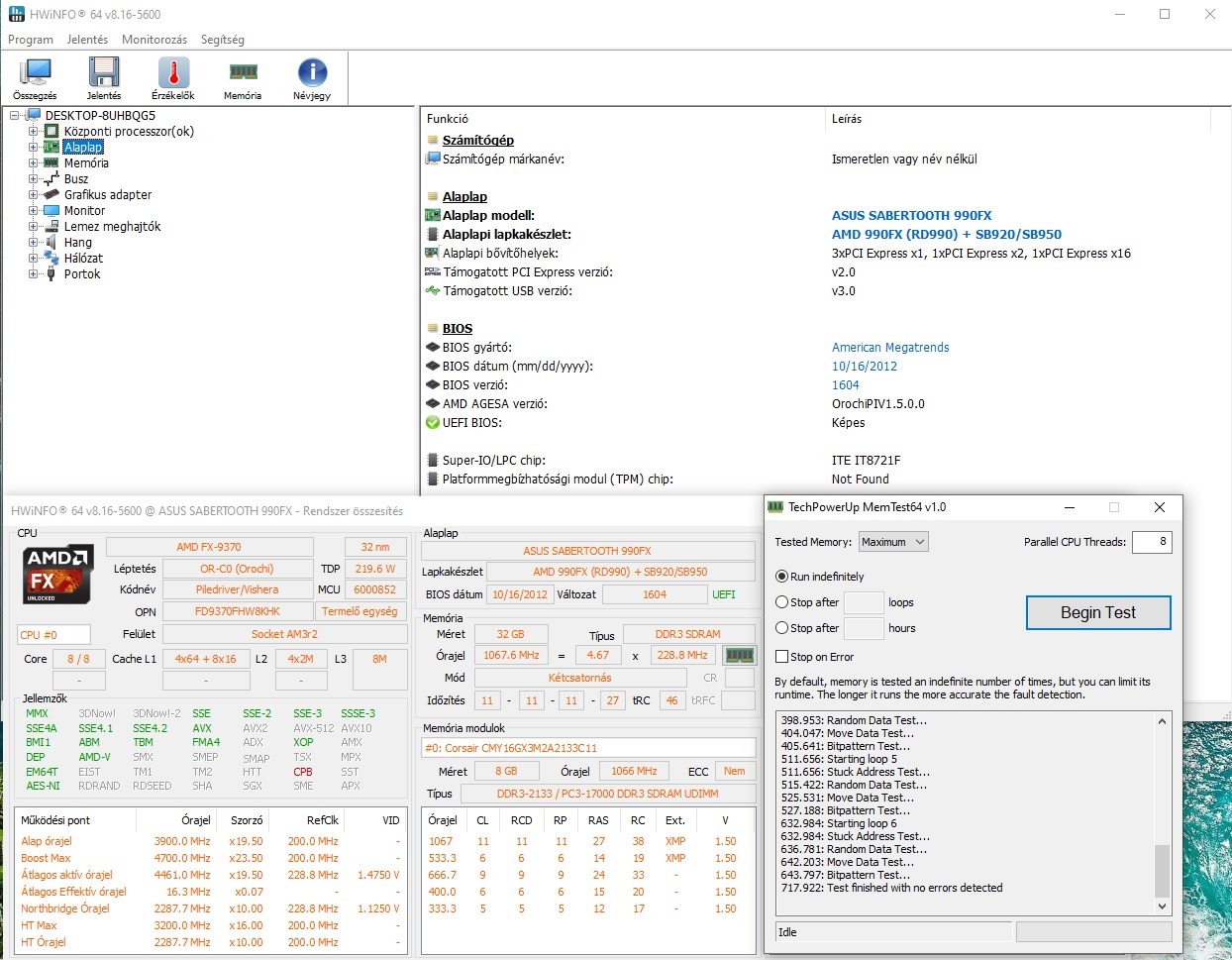Select Stop after loops radio button
Image resolution: width=1232 pixels, height=960 pixels.
(782, 601)
